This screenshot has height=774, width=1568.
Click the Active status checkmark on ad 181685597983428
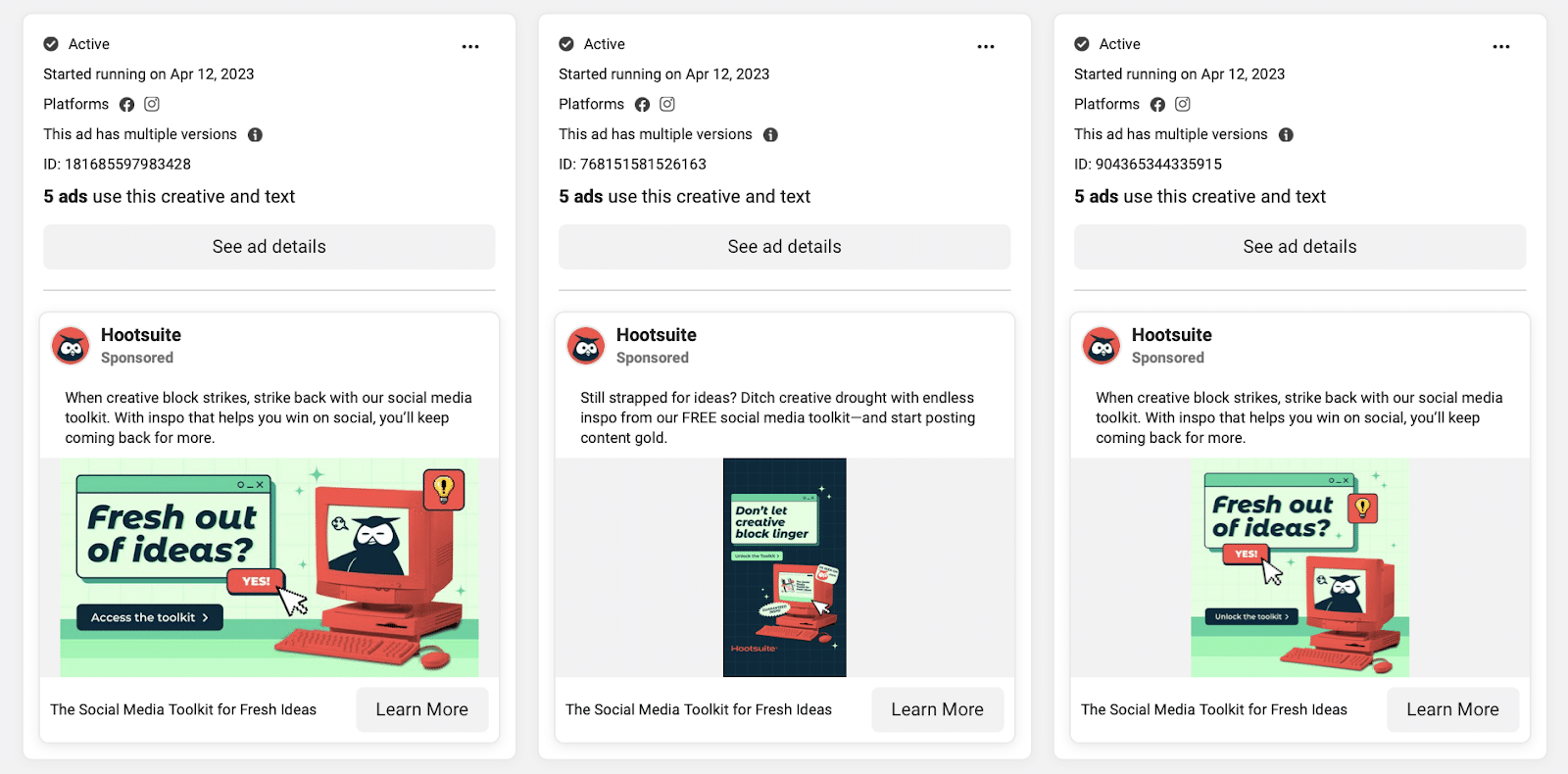point(51,44)
